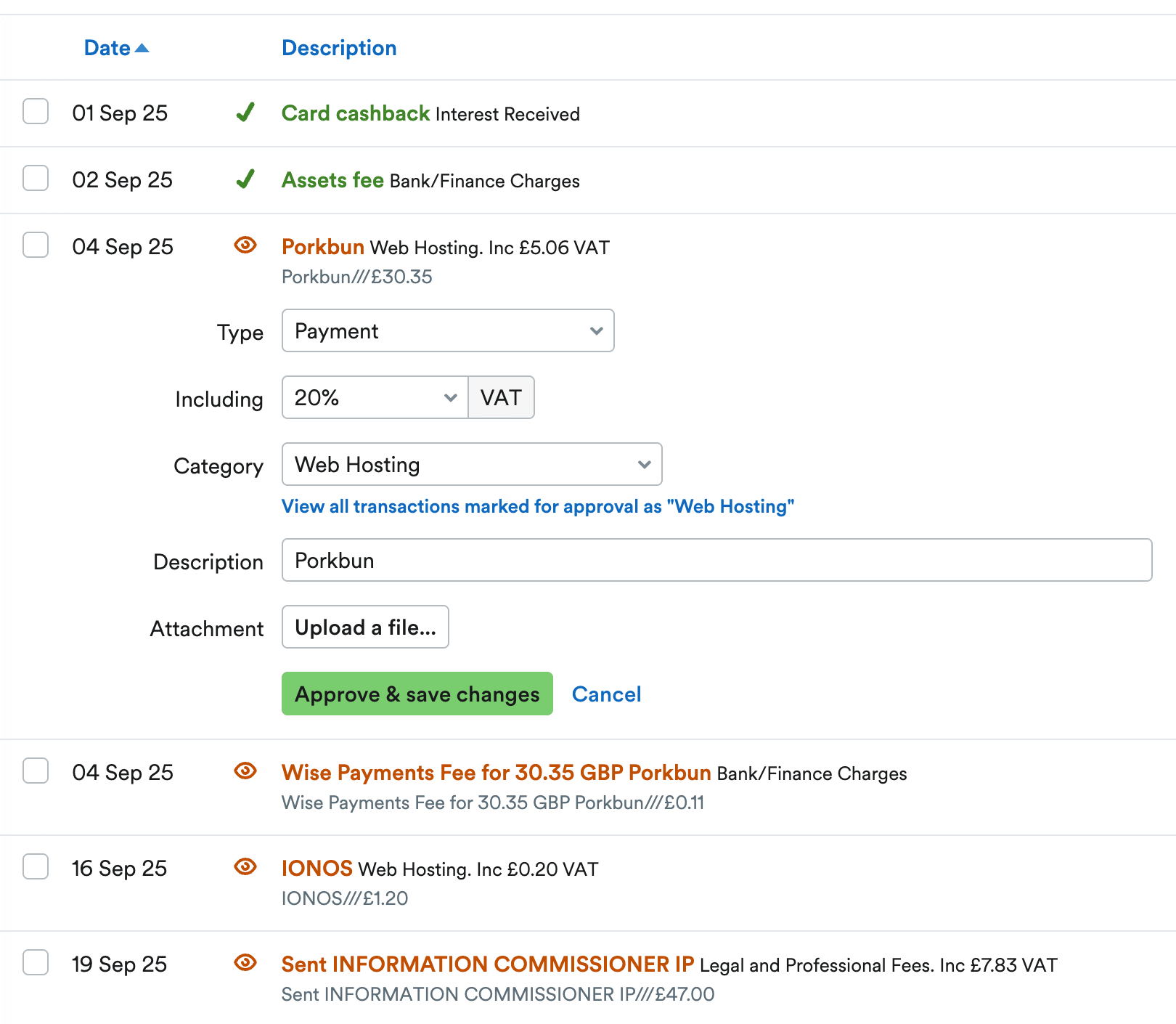Click Upload a file button
Viewport: 1176px width, 1024px height.
[x=365, y=627]
